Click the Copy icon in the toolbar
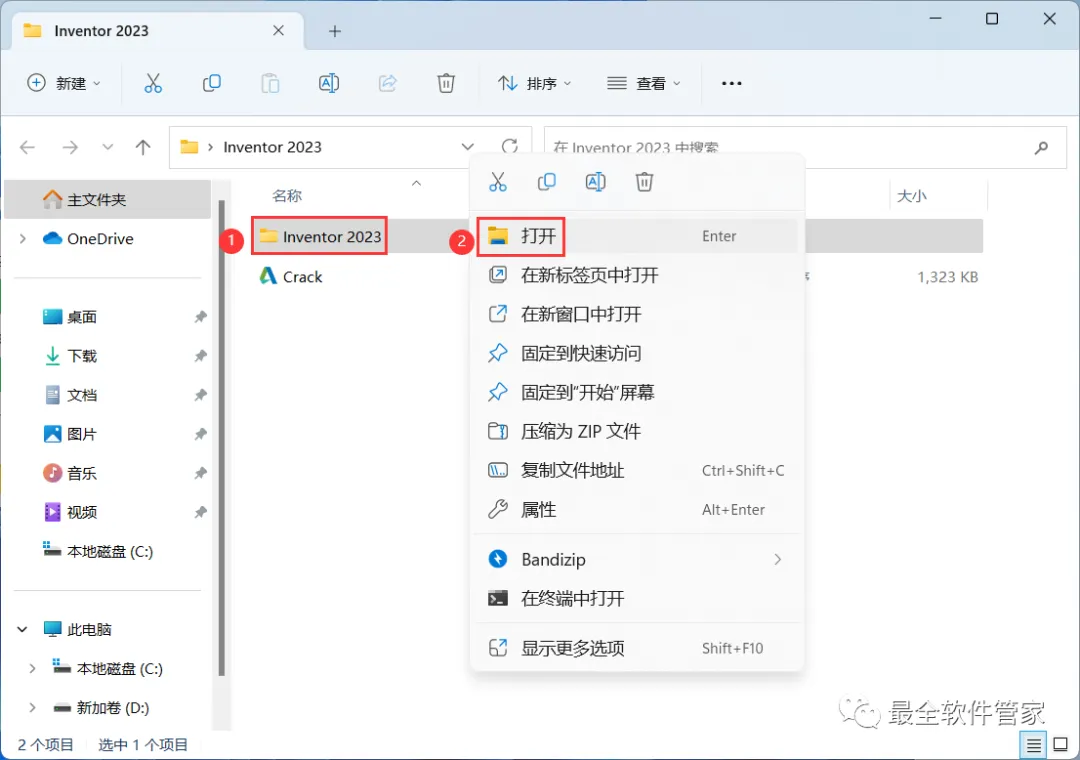The width and height of the screenshot is (1080, 760). 211,83
